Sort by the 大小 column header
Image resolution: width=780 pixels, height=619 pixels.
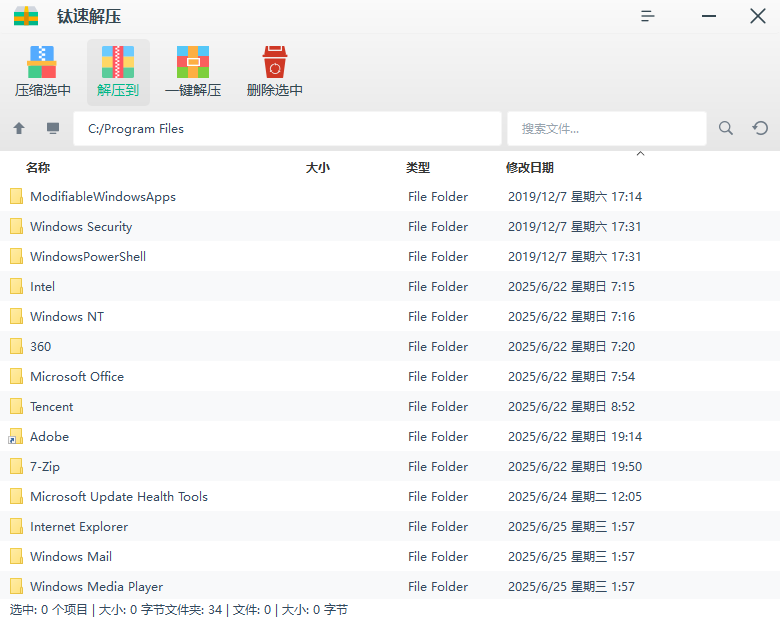click(x=317, y=168)
